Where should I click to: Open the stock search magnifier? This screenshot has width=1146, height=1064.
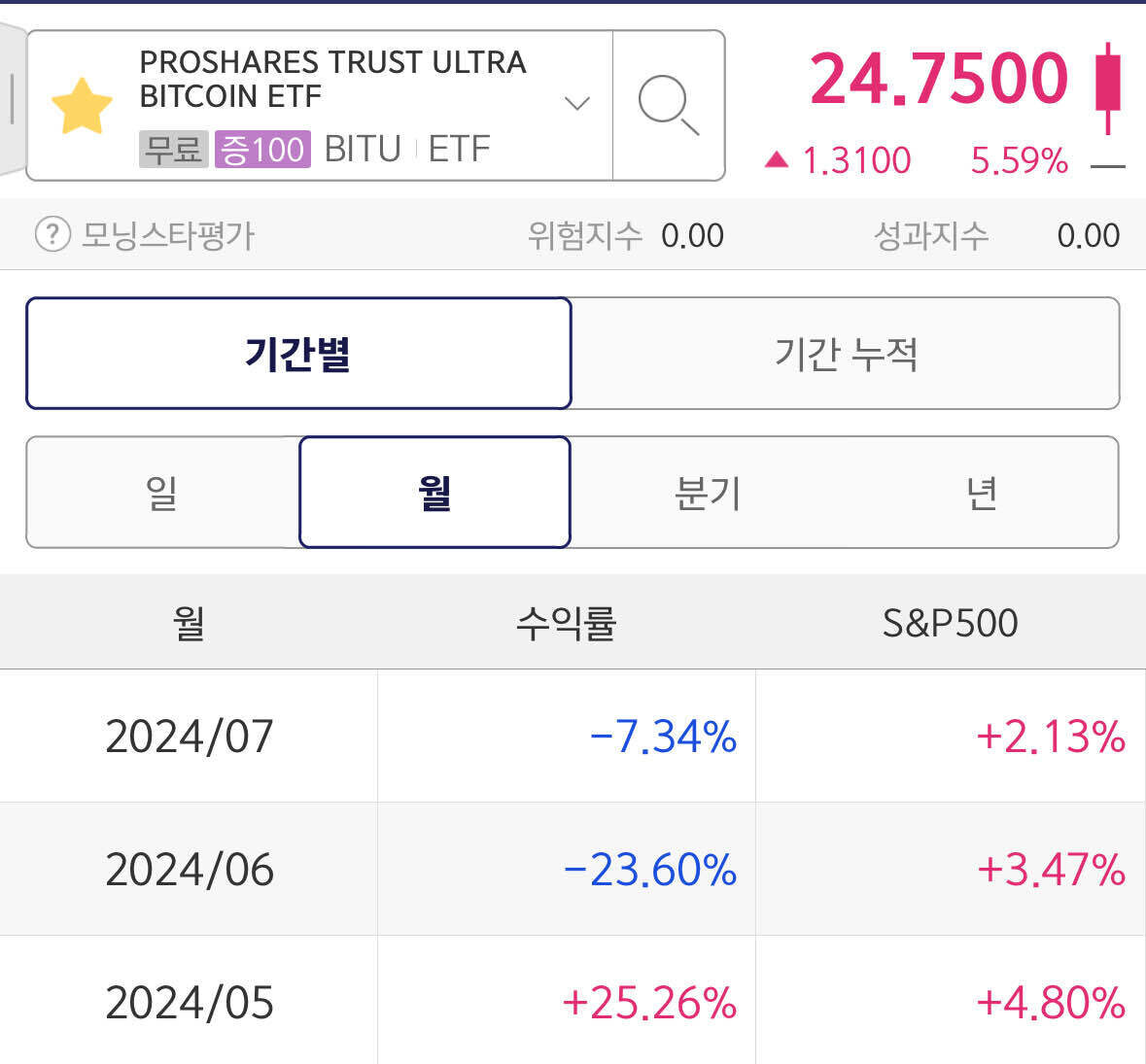[x=669, y=104]
